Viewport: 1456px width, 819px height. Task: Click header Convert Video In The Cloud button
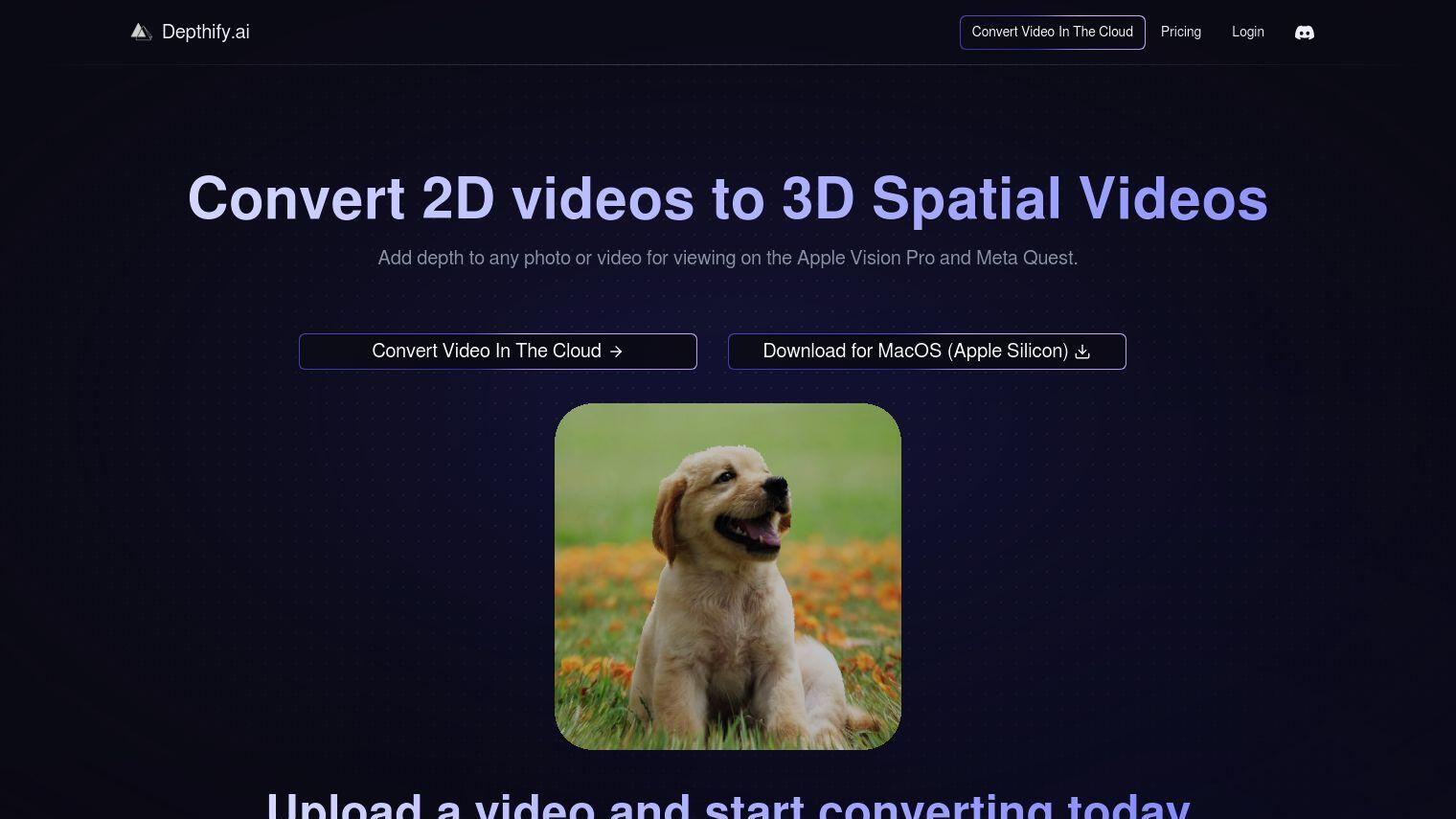coord(1053,33)
